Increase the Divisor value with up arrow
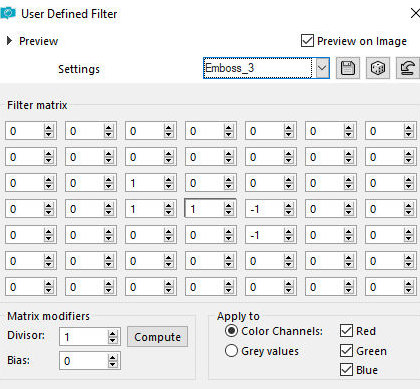The height and width of the screenshot is (389, 420). click(113, 334)
